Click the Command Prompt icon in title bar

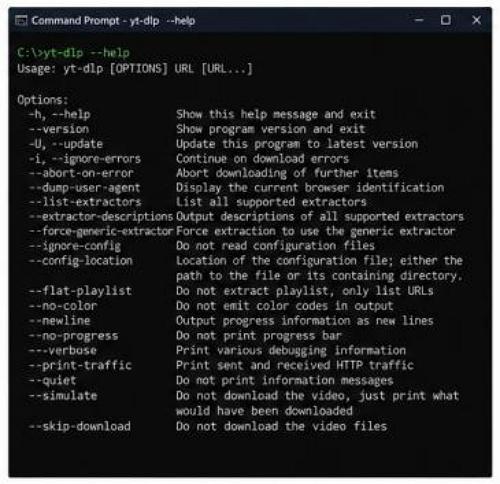(21, 21)
